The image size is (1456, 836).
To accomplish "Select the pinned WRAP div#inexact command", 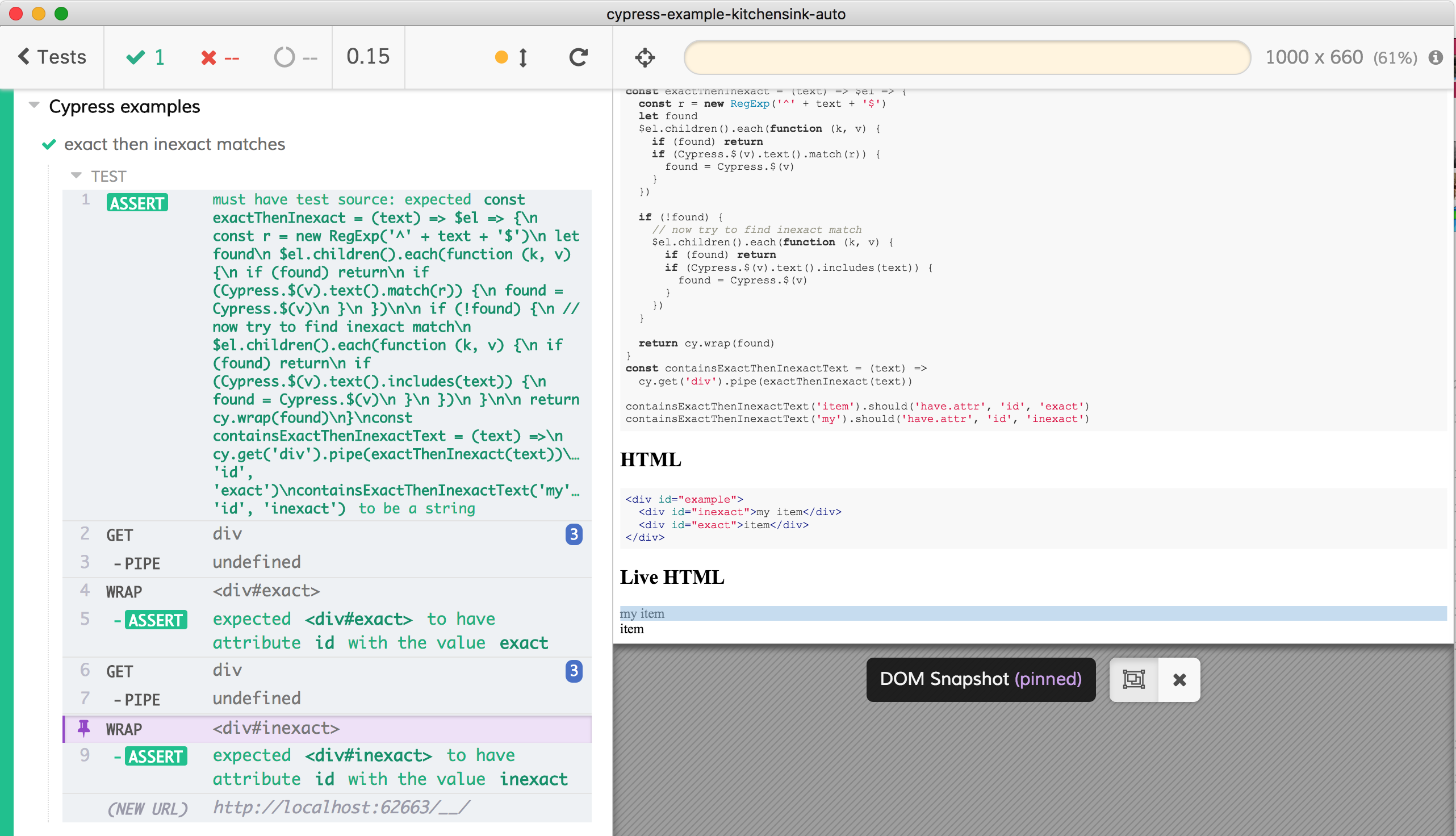I will tap(327, 728).
